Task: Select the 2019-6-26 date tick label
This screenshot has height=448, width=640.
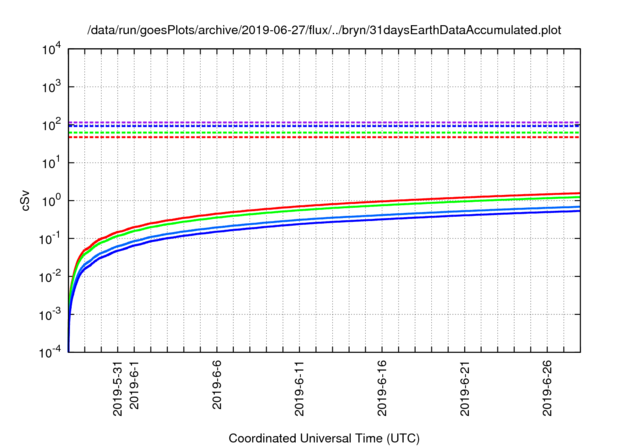Action: [x=549, y=390]
